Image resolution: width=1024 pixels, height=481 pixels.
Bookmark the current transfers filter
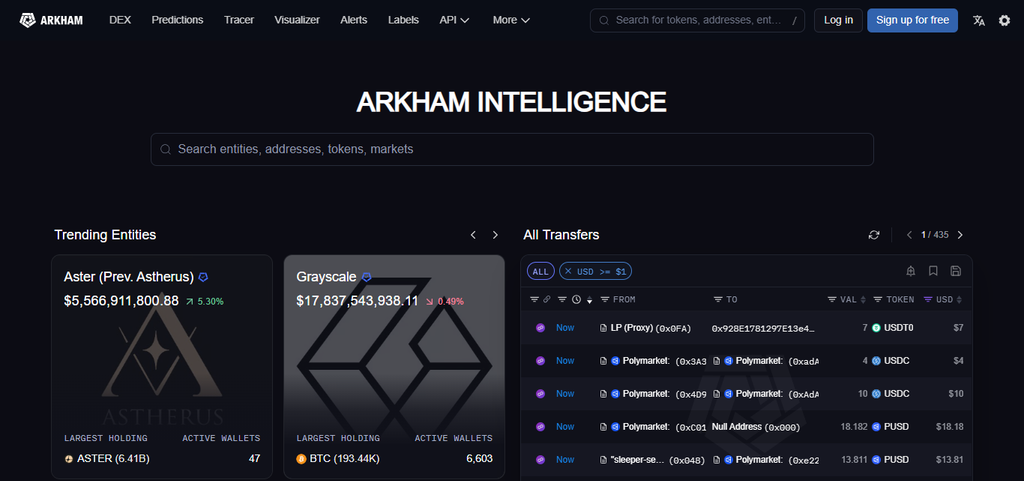[933, 271]
